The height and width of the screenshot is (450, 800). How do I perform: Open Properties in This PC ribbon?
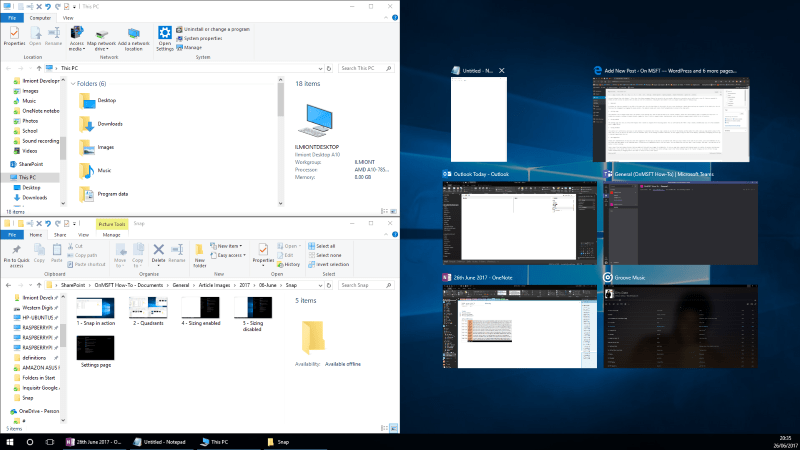[14, 36]
